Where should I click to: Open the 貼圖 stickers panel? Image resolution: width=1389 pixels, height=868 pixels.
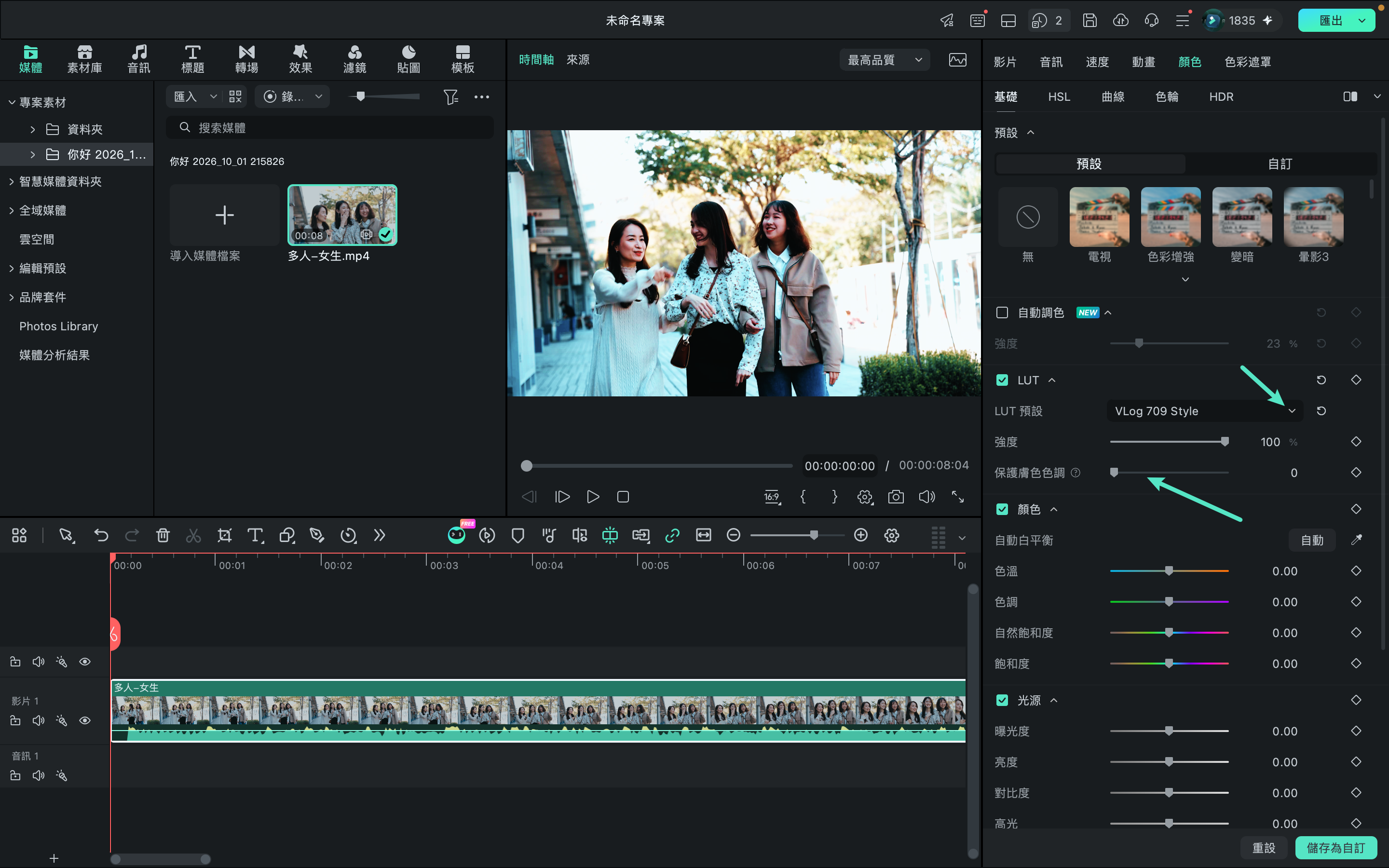click(x=408, y=59)
